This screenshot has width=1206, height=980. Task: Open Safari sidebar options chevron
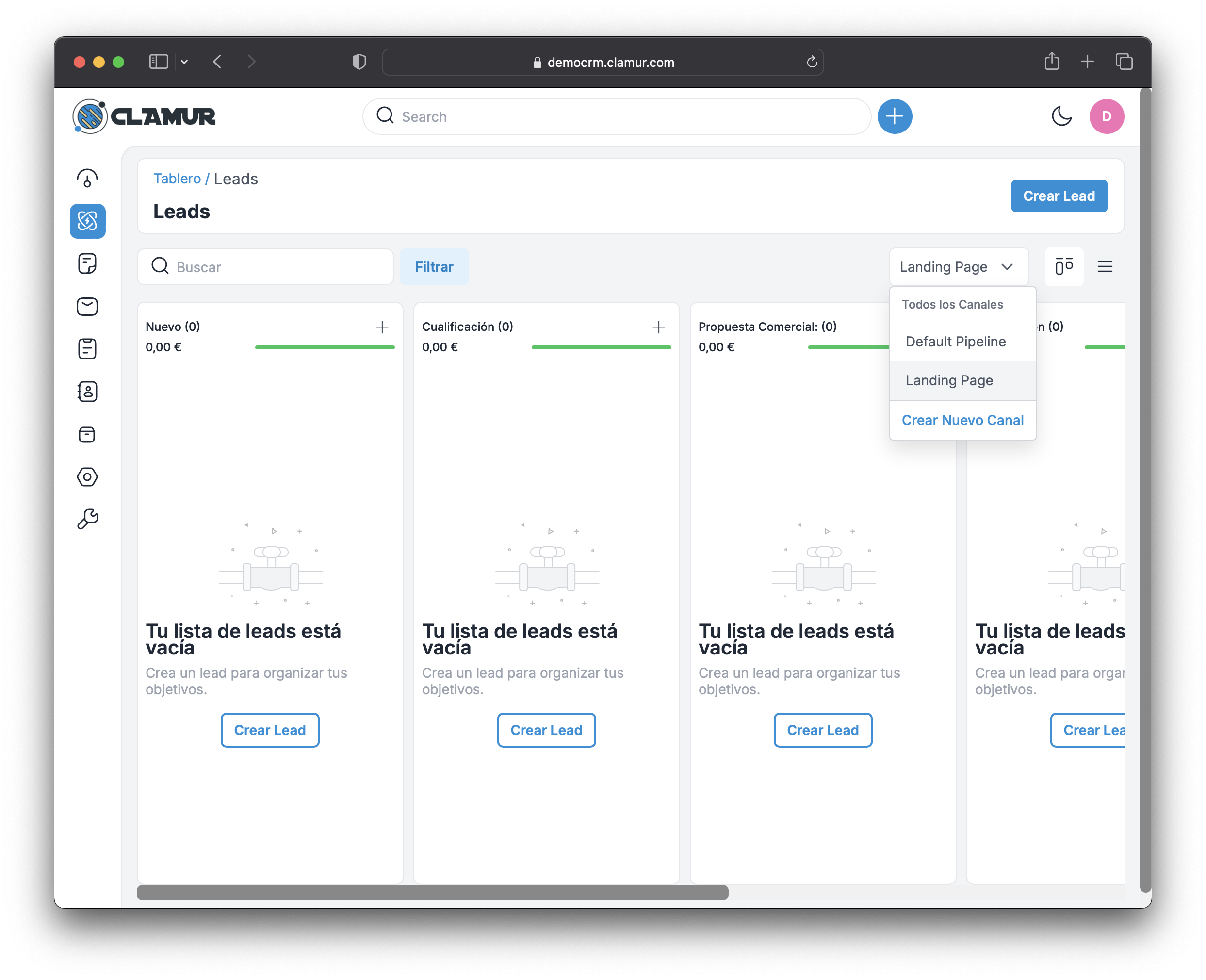pos(184,62)
